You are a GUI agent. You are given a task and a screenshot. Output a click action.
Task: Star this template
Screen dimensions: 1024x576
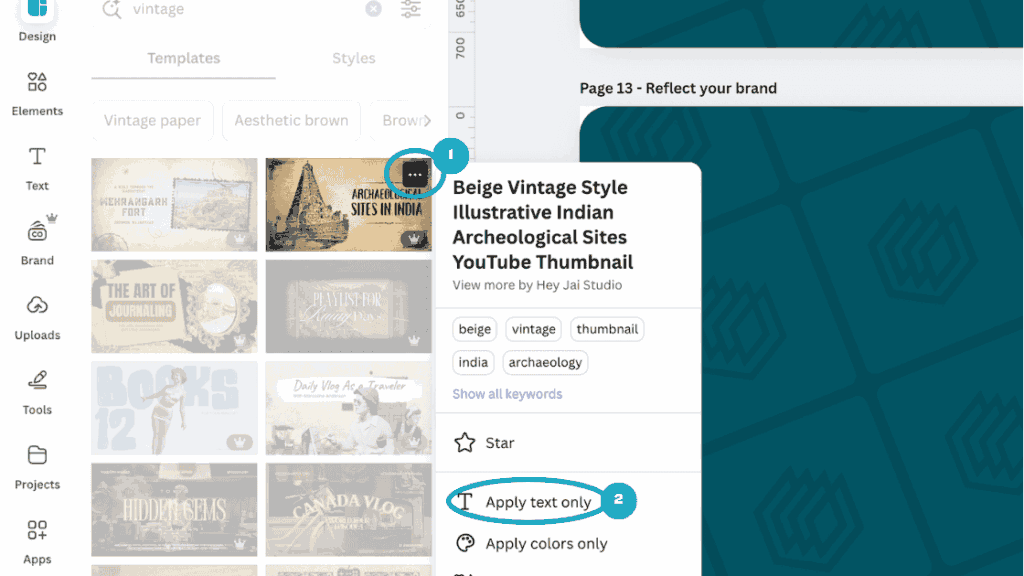499,443
